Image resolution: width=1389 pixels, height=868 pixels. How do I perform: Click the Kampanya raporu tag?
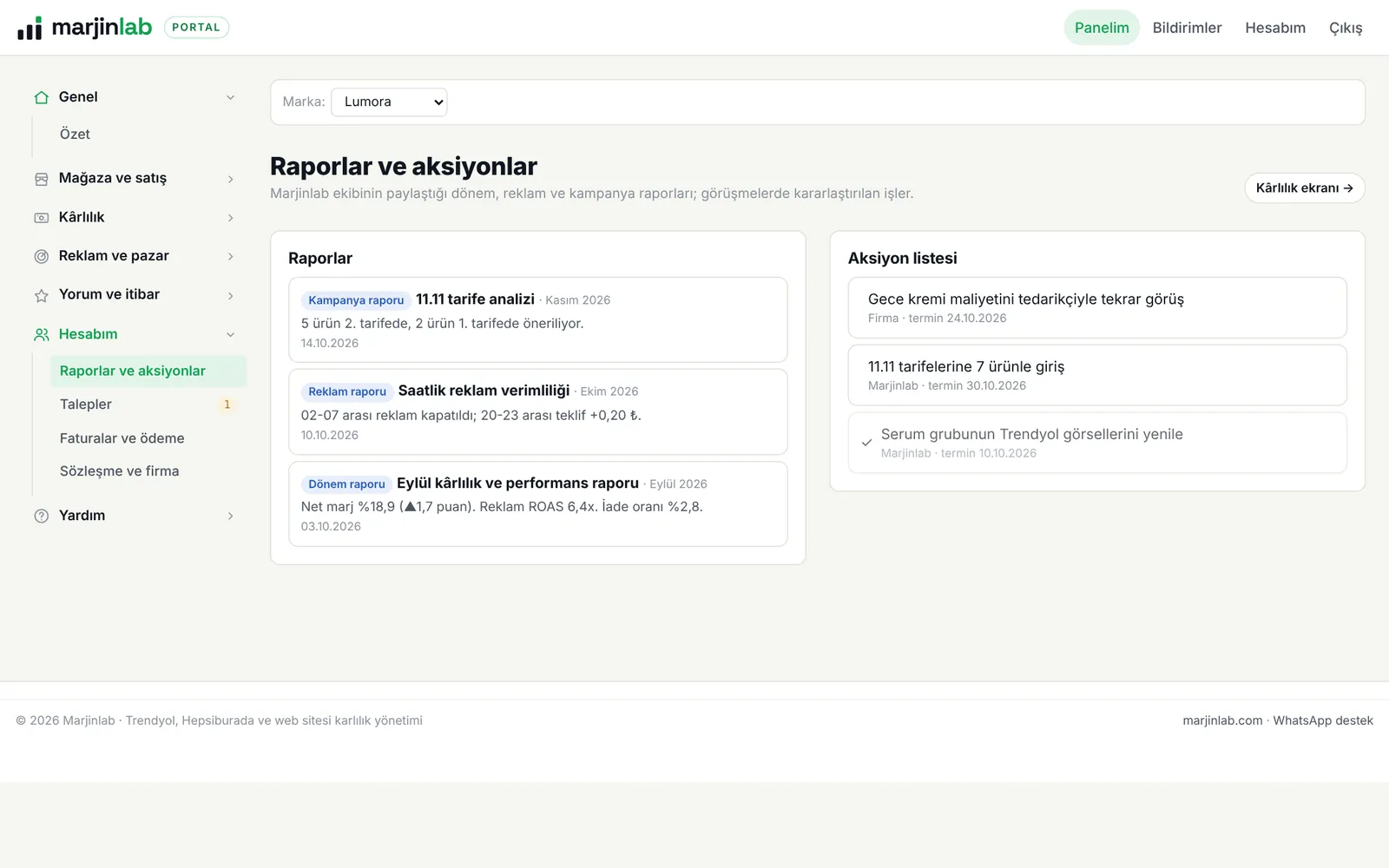(356, 300)
